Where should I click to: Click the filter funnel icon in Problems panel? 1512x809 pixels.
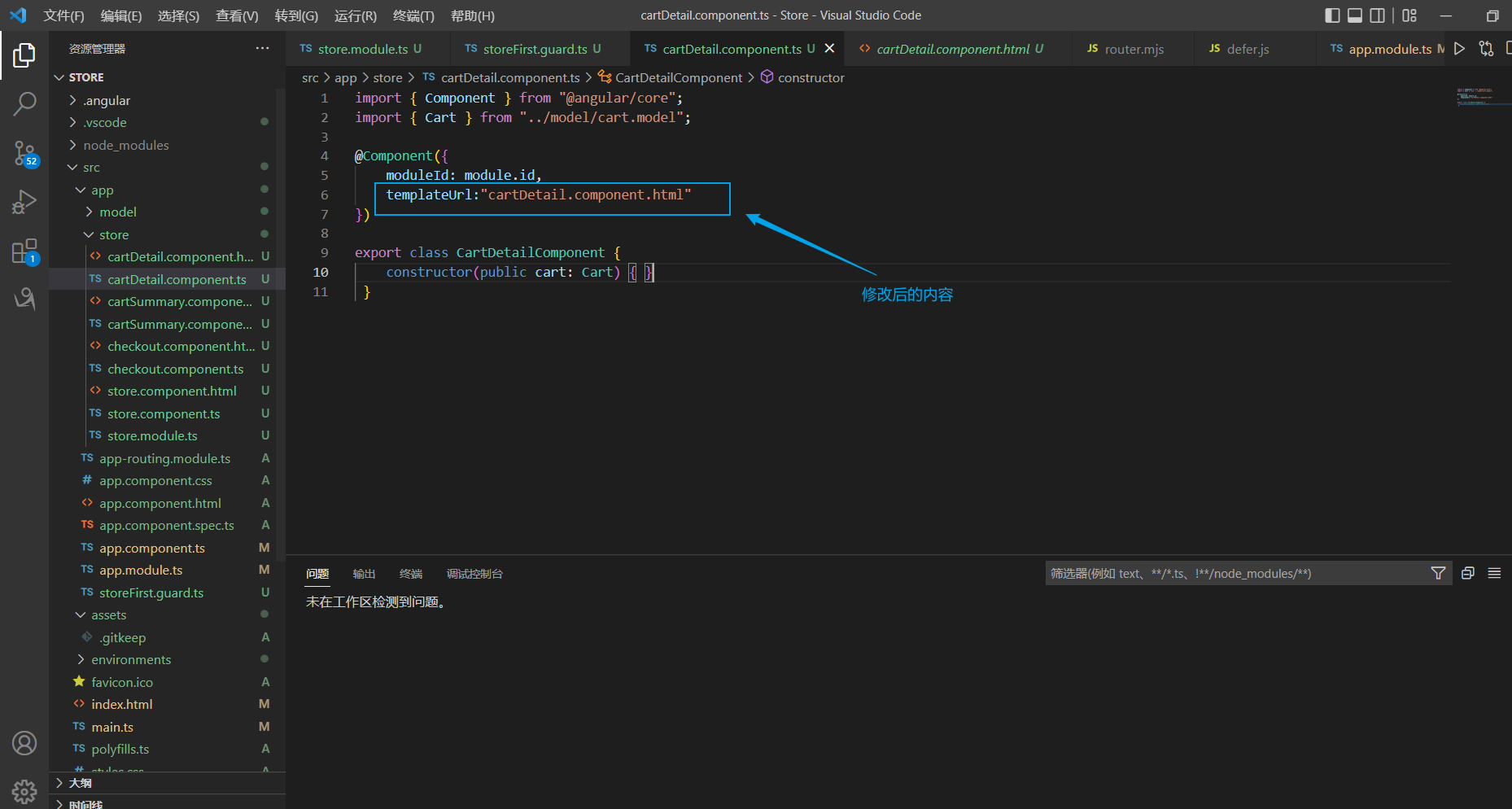tap(1438, 574)
